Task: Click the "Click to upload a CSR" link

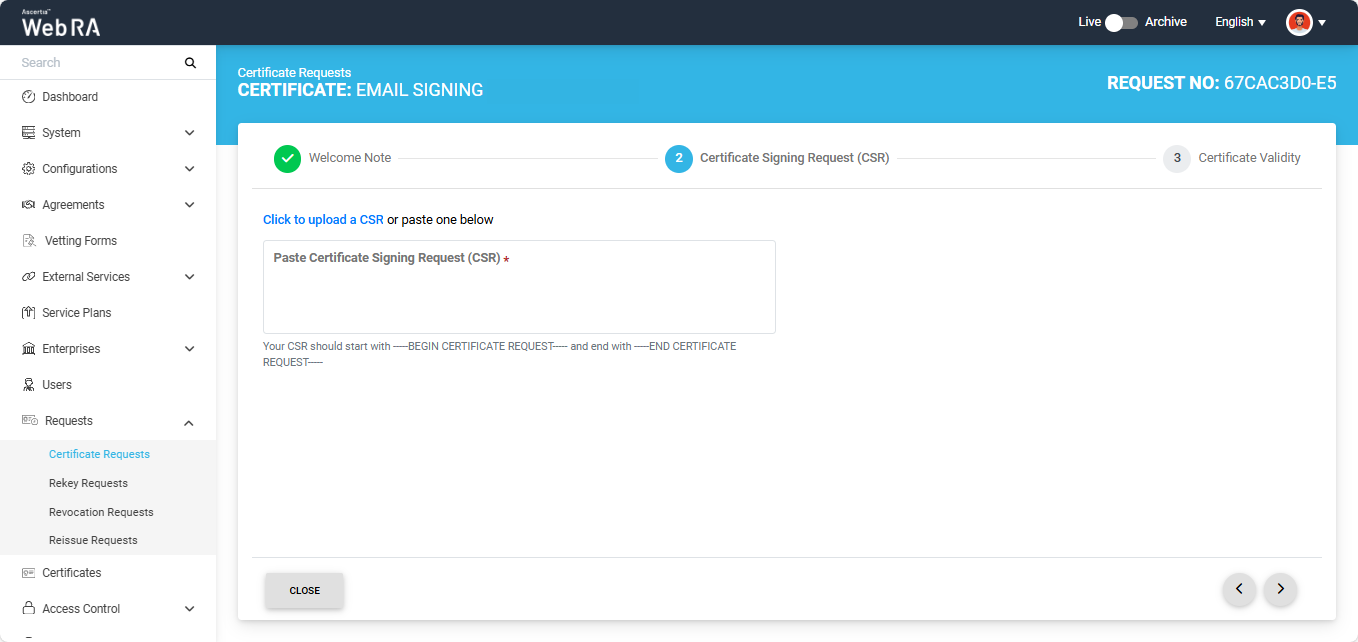Action: point(323,220)
